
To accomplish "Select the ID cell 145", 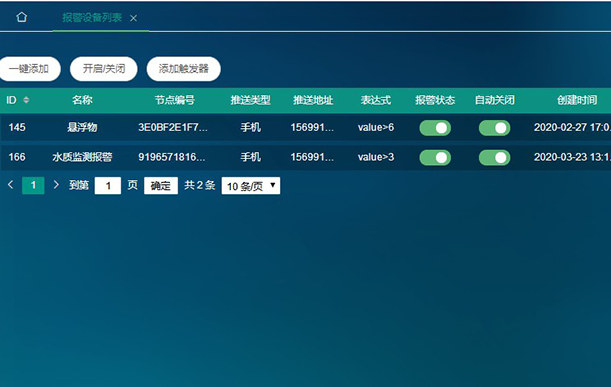I will pos(17,127).
